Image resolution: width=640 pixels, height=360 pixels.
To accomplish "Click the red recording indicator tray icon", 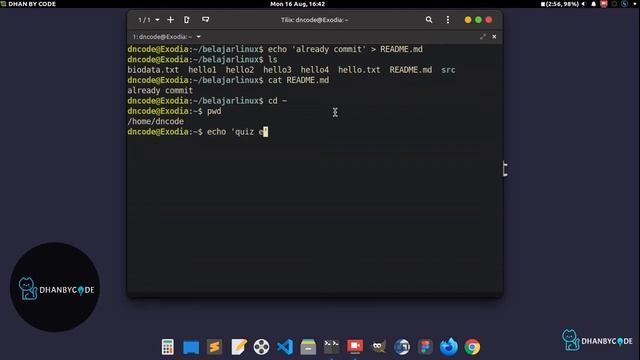I will 604,4.
